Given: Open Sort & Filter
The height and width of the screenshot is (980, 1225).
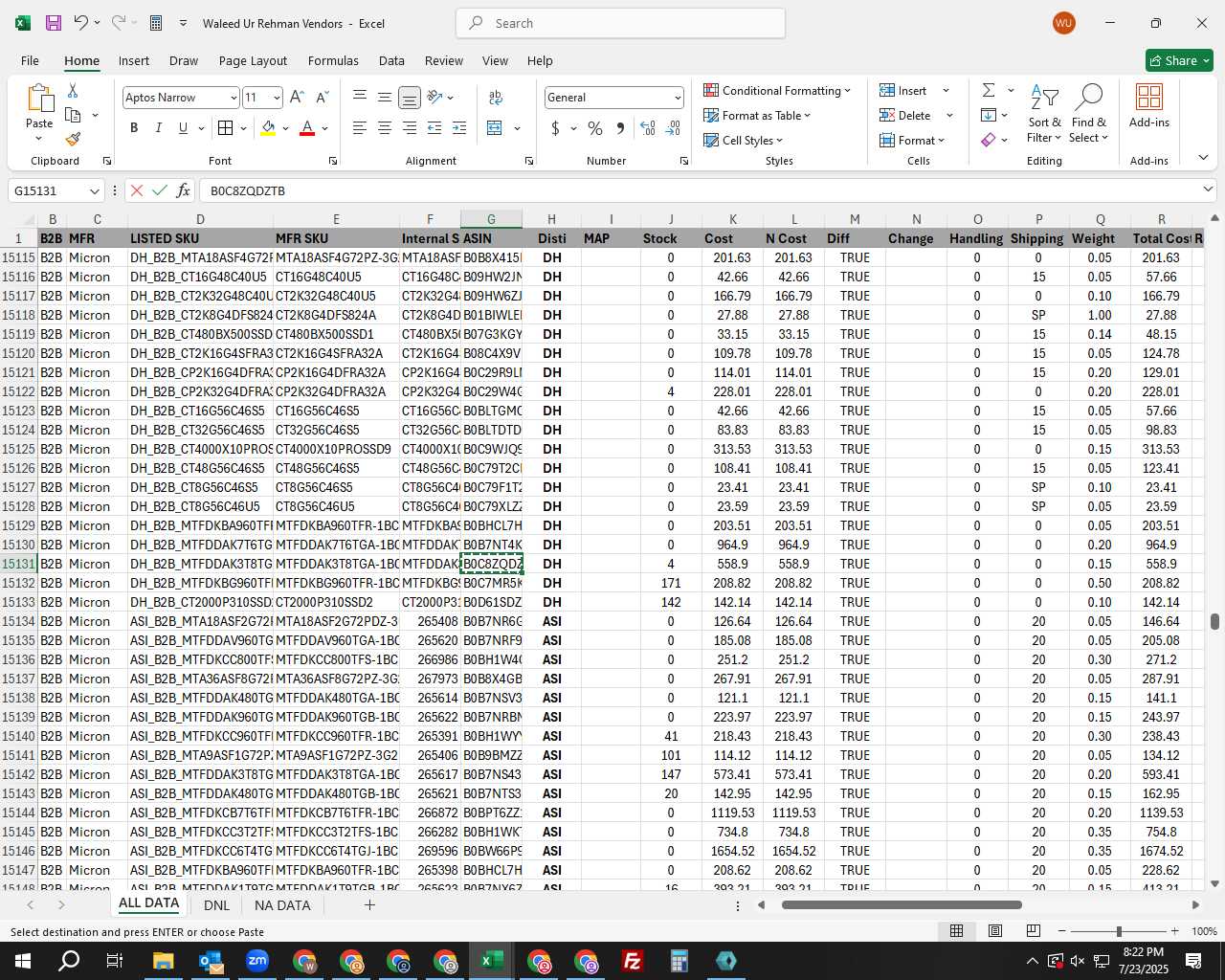Looking at the screenshot, I should coord(1044,115).
